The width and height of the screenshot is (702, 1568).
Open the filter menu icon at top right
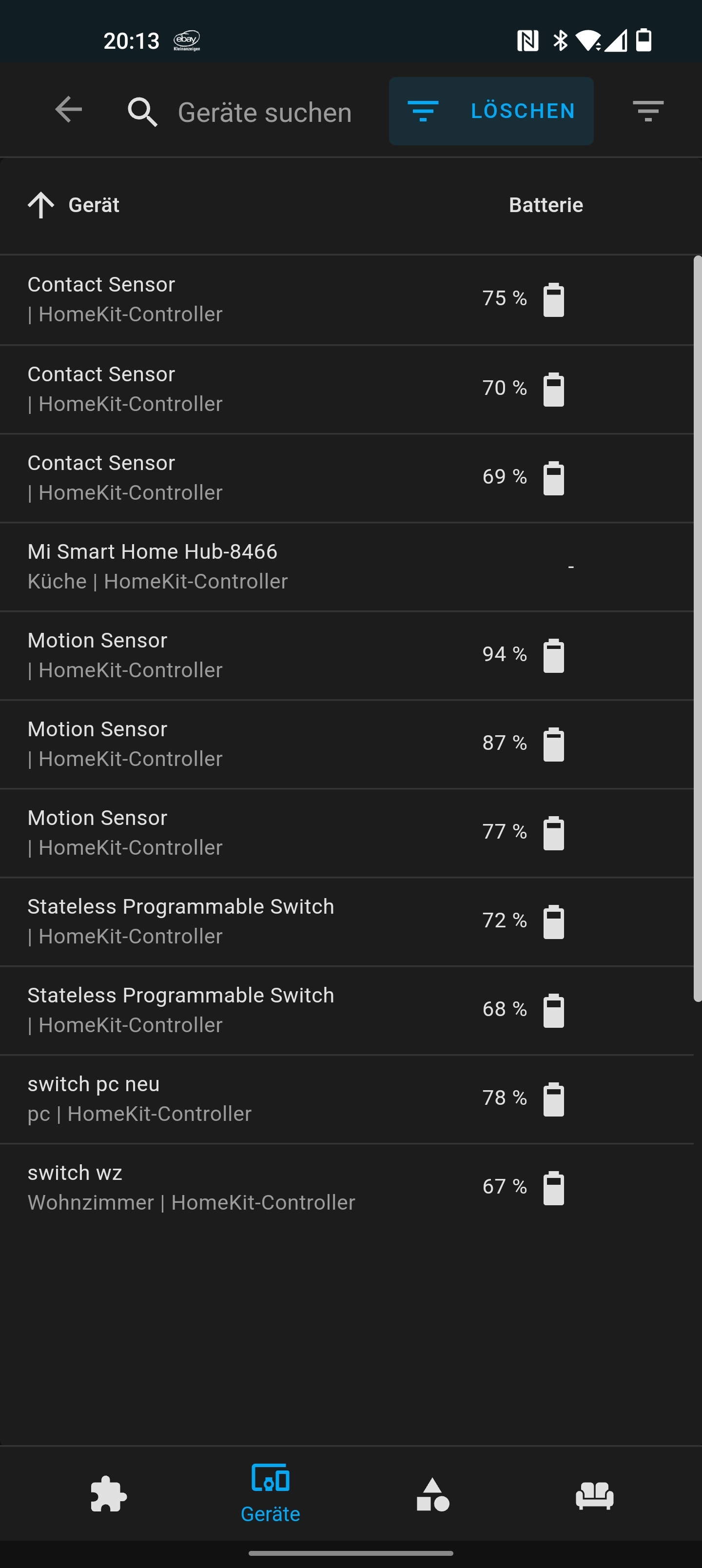click(648, 111)
